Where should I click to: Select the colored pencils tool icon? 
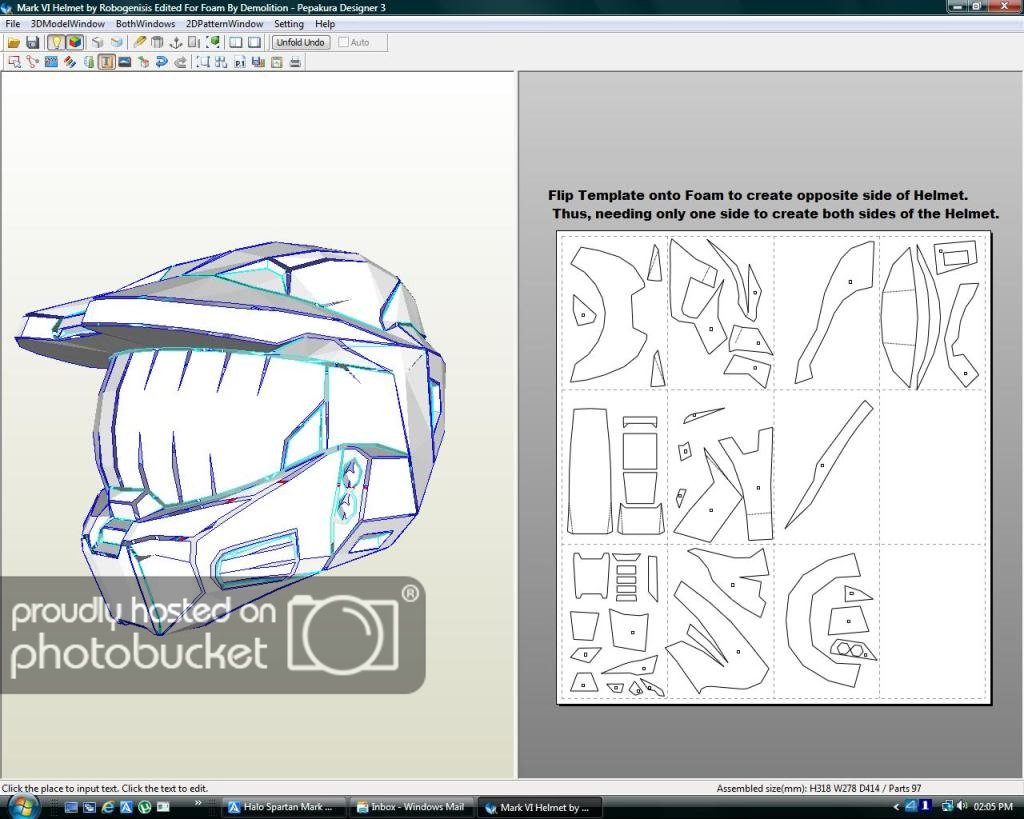(x=69, y=62)
